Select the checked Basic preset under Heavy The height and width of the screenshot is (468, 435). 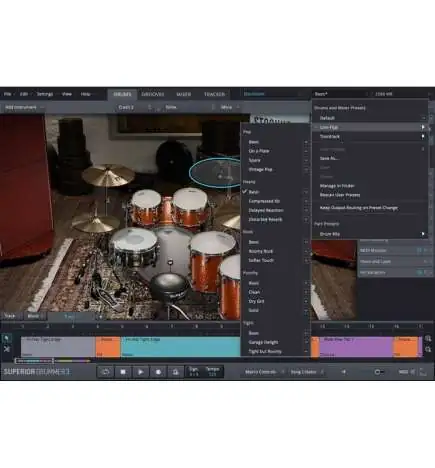pyautogui.click(x=275, y=192)
